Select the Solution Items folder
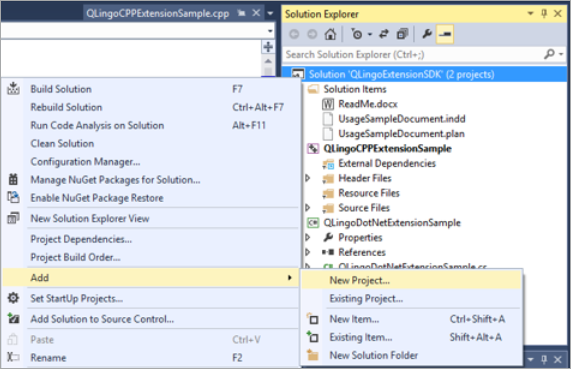The image size is (571, 369). point(355,89)
